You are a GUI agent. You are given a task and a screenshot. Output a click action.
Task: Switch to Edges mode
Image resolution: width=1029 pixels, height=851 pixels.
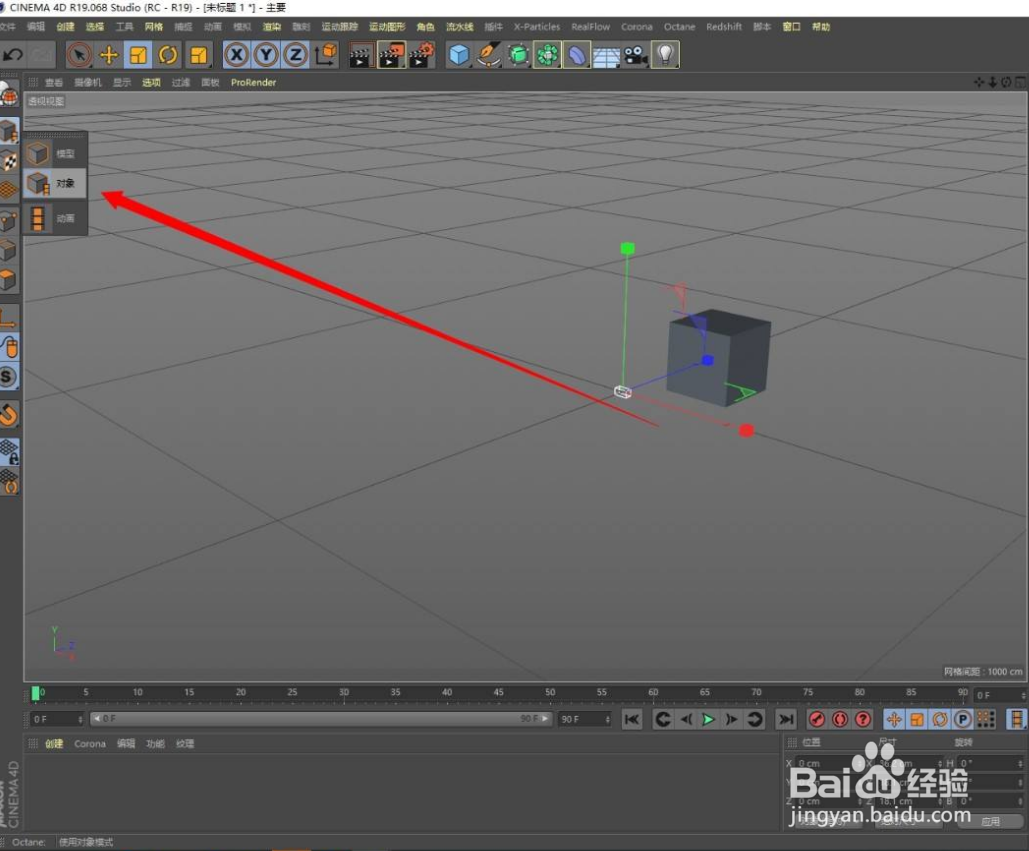(9, 251)
